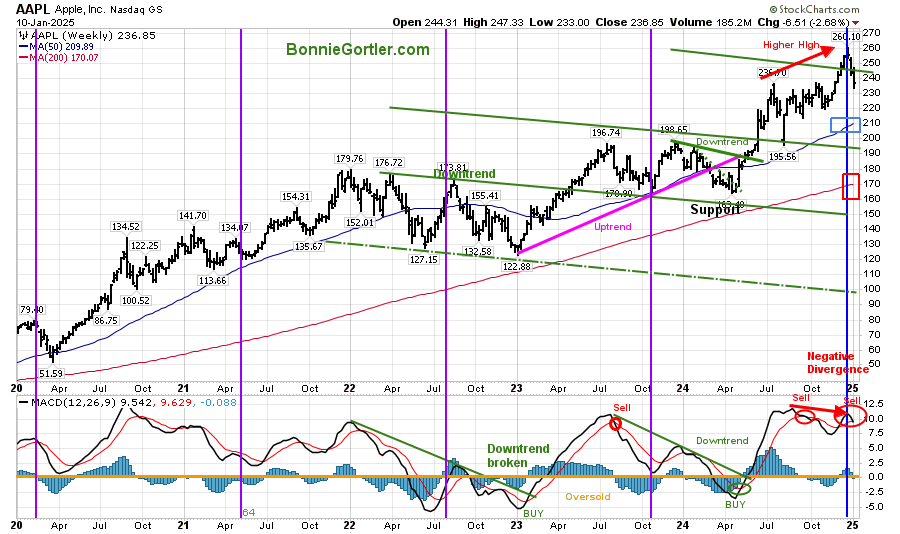Click the 113.66 price label
The width and height of the screenshot is (900, 534).
[x=212, y=281]
